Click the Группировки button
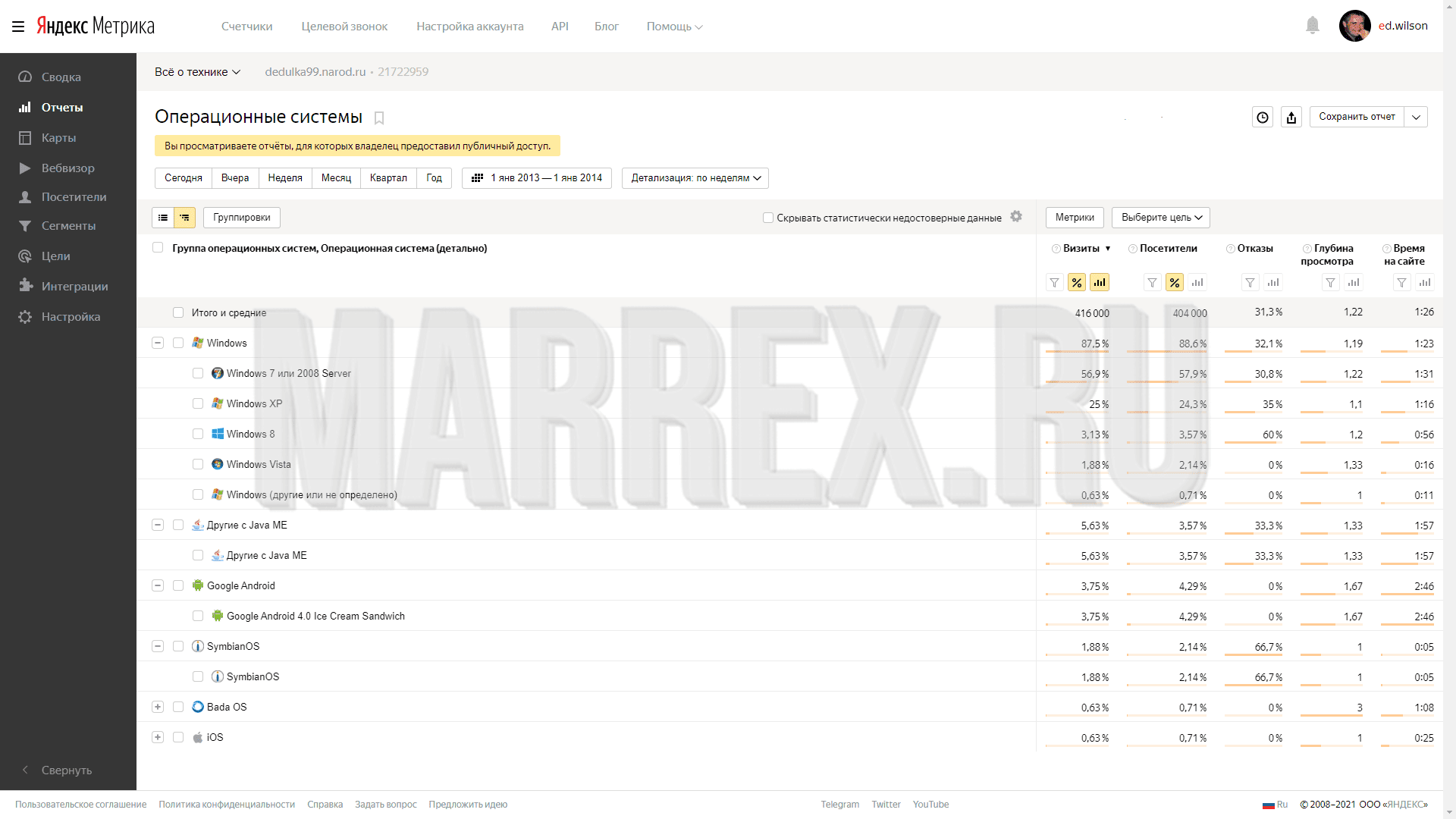The height and width of the screenshot is (819, 1456). coord(242,218)
